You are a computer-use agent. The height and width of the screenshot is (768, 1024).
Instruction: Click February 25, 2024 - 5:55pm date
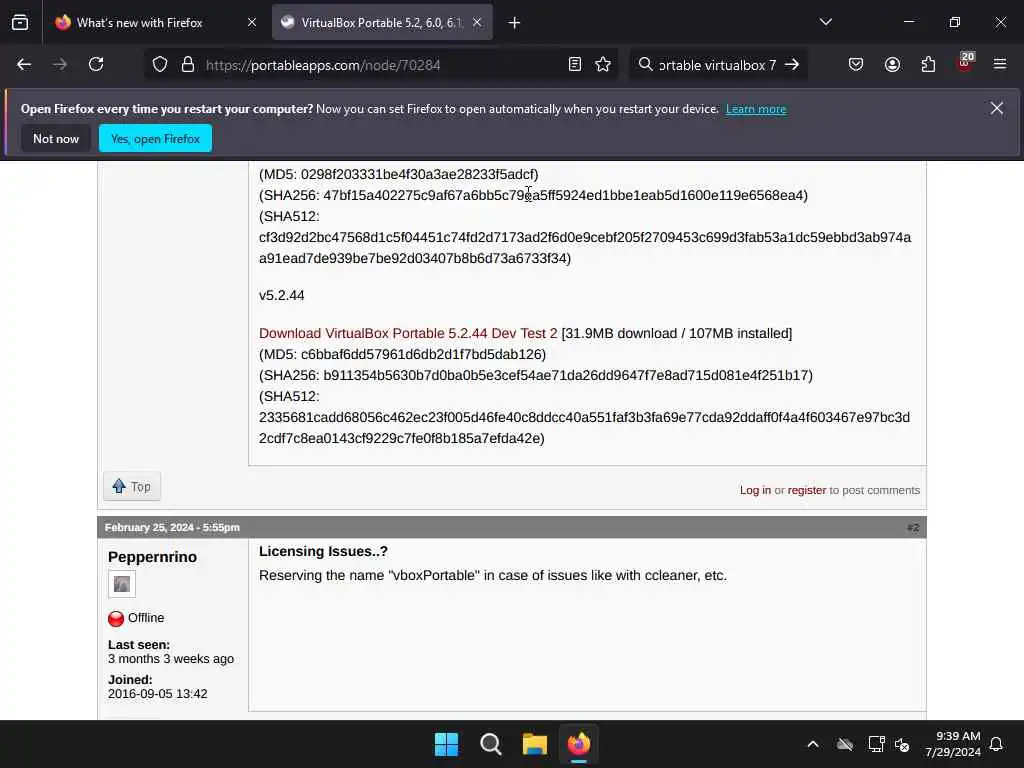[172, 527]
